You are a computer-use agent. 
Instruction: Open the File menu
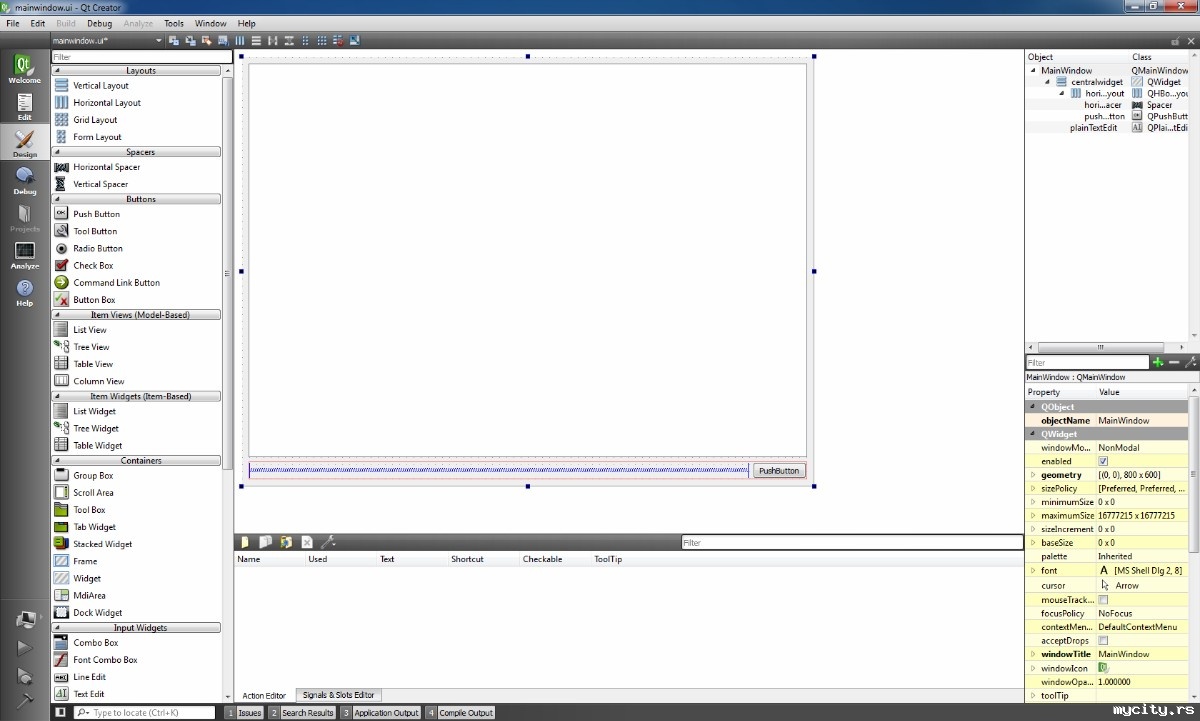coord(13,23)
